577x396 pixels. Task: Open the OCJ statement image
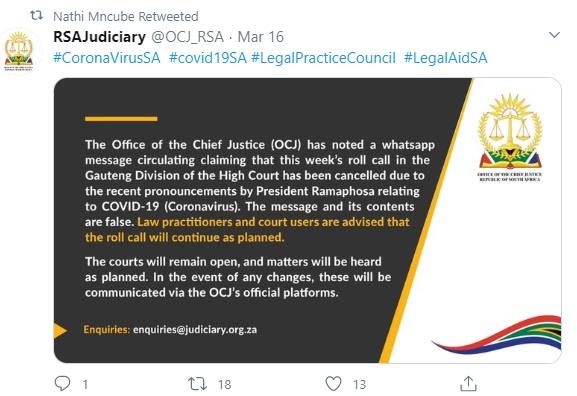[308, 220]
